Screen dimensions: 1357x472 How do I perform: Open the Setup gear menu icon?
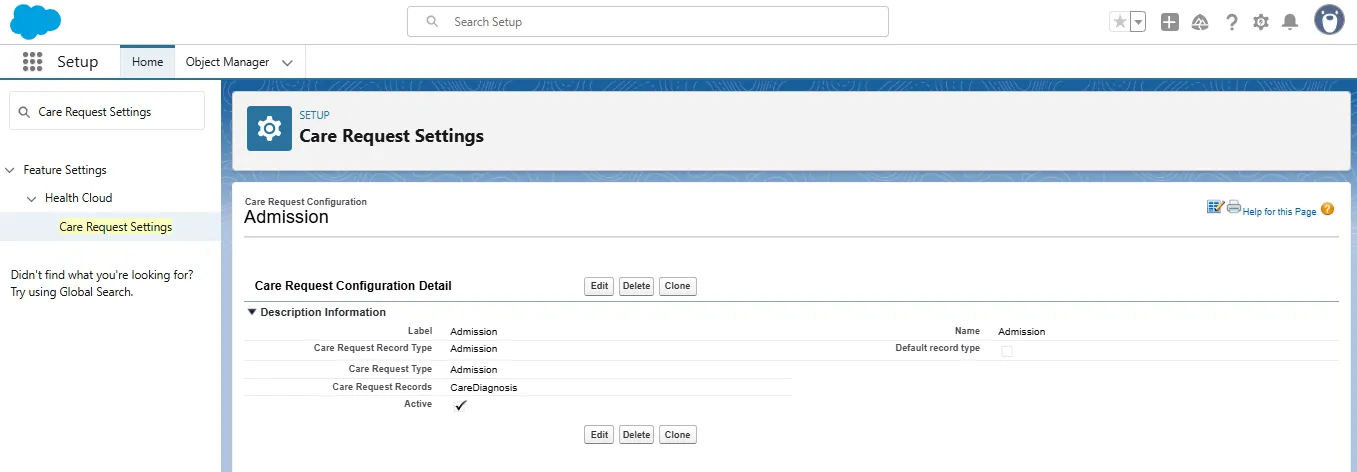(x=1261, y=22)
